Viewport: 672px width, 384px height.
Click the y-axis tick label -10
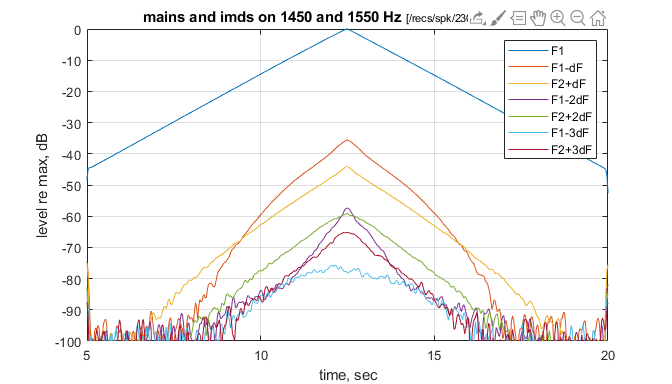click(x=72, y=61)
